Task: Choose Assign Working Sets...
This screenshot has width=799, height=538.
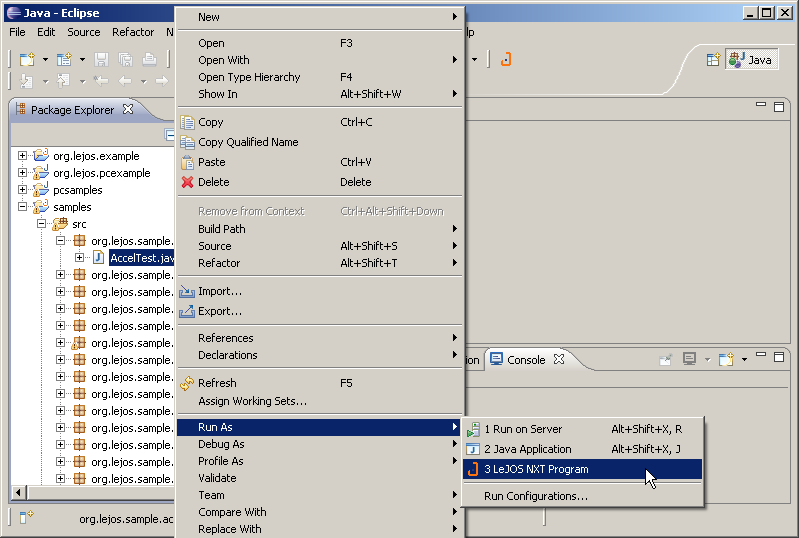Action: click(x=320, y=401)
